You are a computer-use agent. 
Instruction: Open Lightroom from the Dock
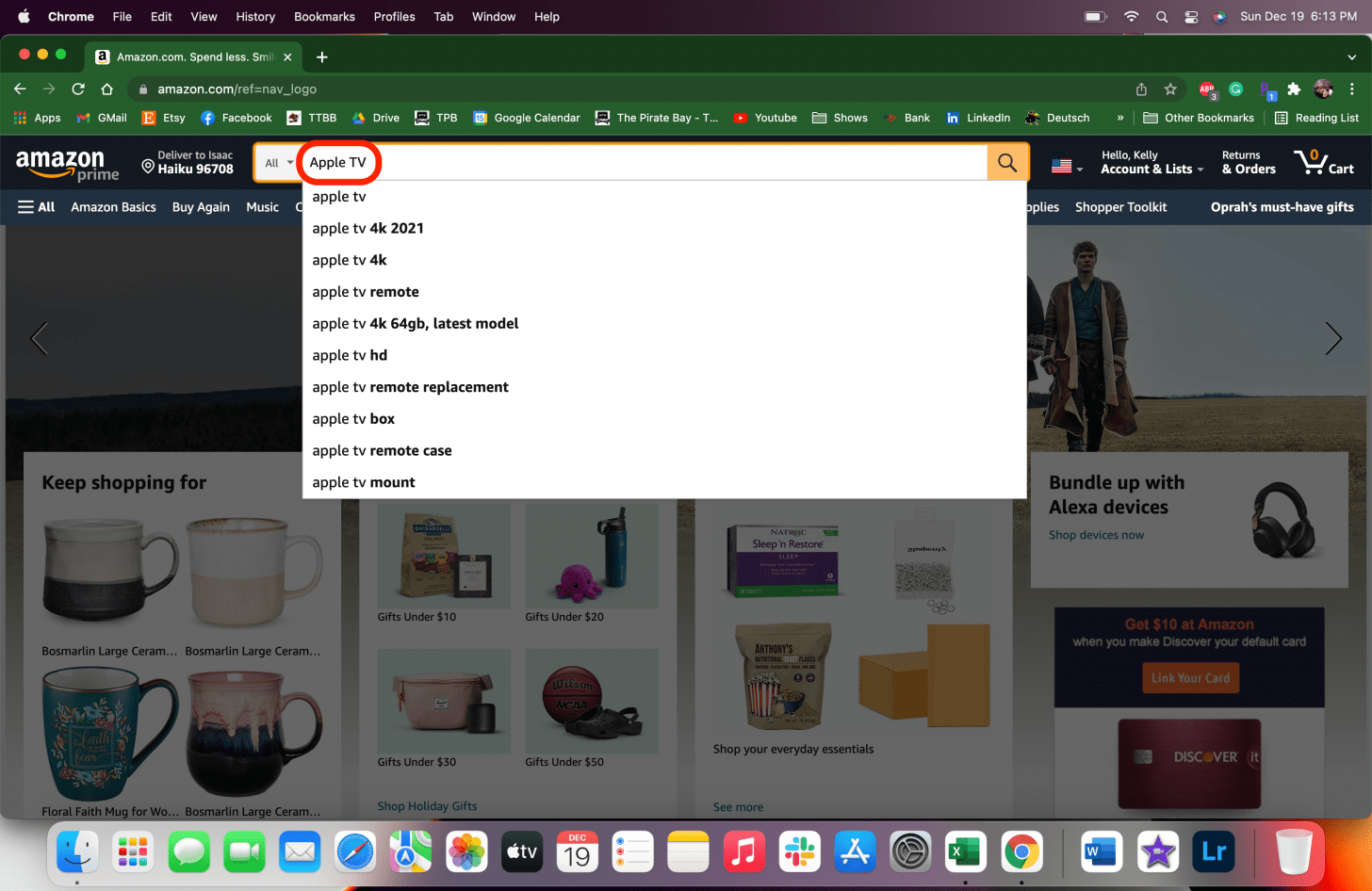pos(1214,852)
